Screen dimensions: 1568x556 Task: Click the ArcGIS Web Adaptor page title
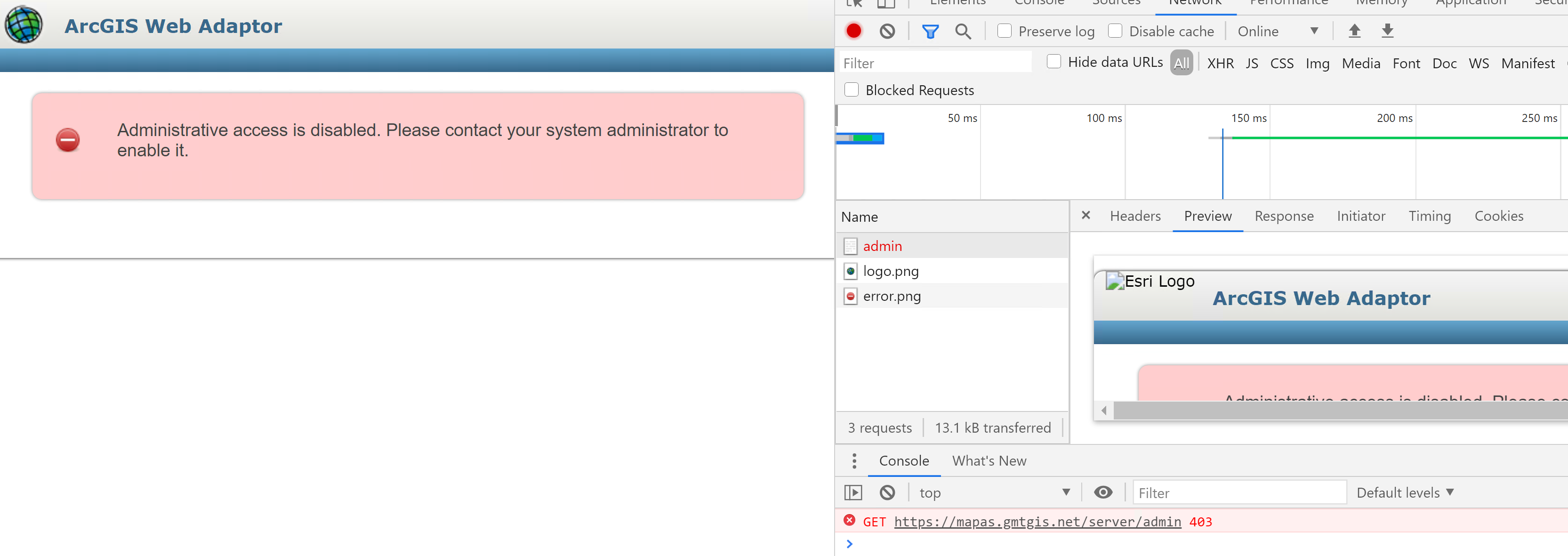pos(173,25)
